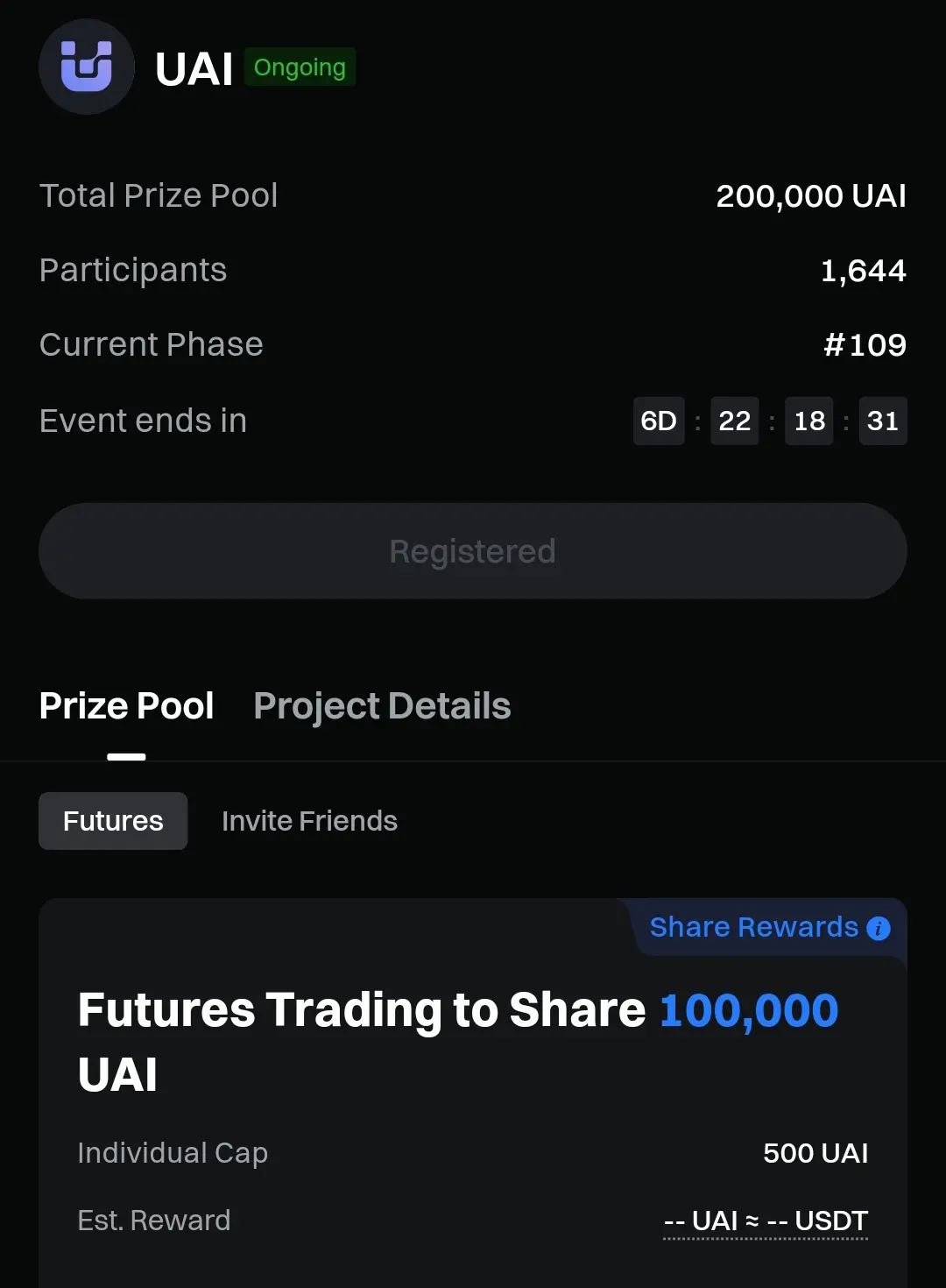Click the Est. Reward dotted-underline value
The image size is (946, 1288).
[x=766, y=1221]
